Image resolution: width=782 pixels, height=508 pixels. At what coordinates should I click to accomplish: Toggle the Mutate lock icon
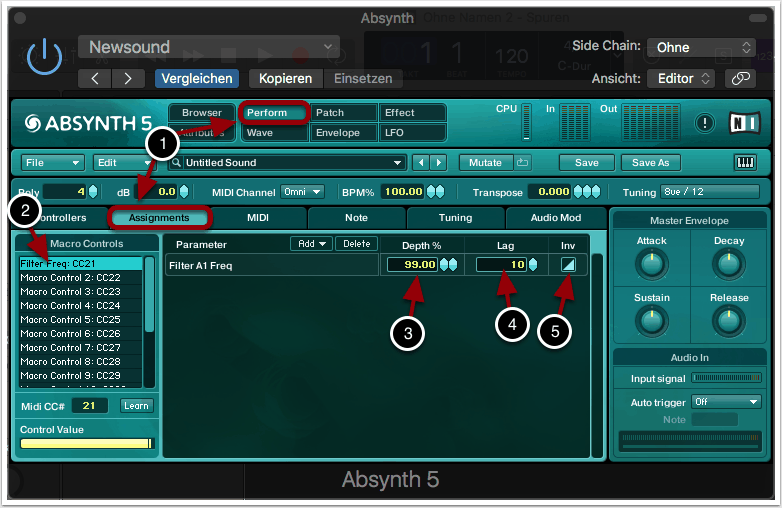(523, 162)
